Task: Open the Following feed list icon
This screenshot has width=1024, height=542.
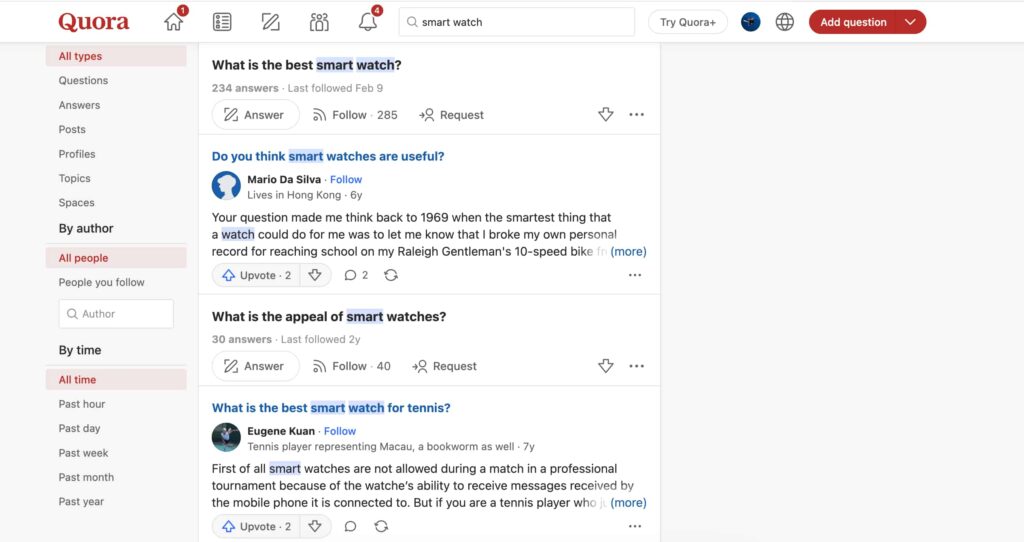Action: pos(222,22)
